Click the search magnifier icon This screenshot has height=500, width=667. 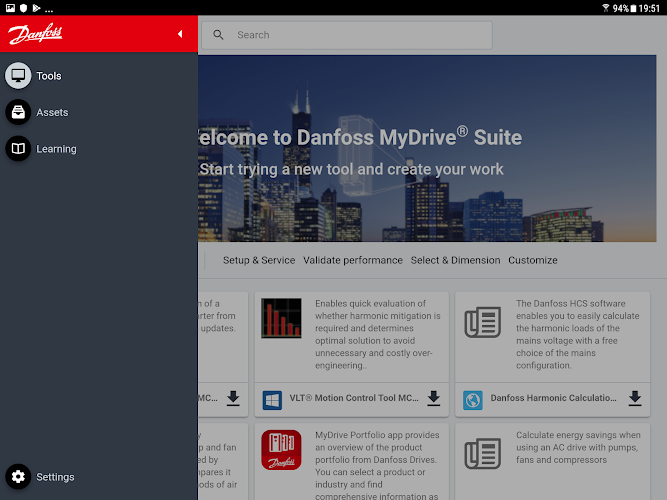pyautogui.click(x=218, y=35)
